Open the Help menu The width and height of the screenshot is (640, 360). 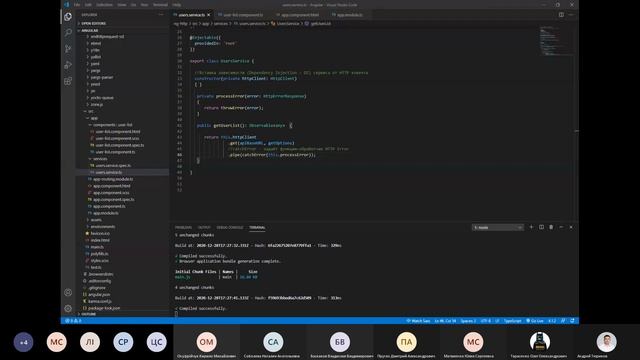point(176,5)
